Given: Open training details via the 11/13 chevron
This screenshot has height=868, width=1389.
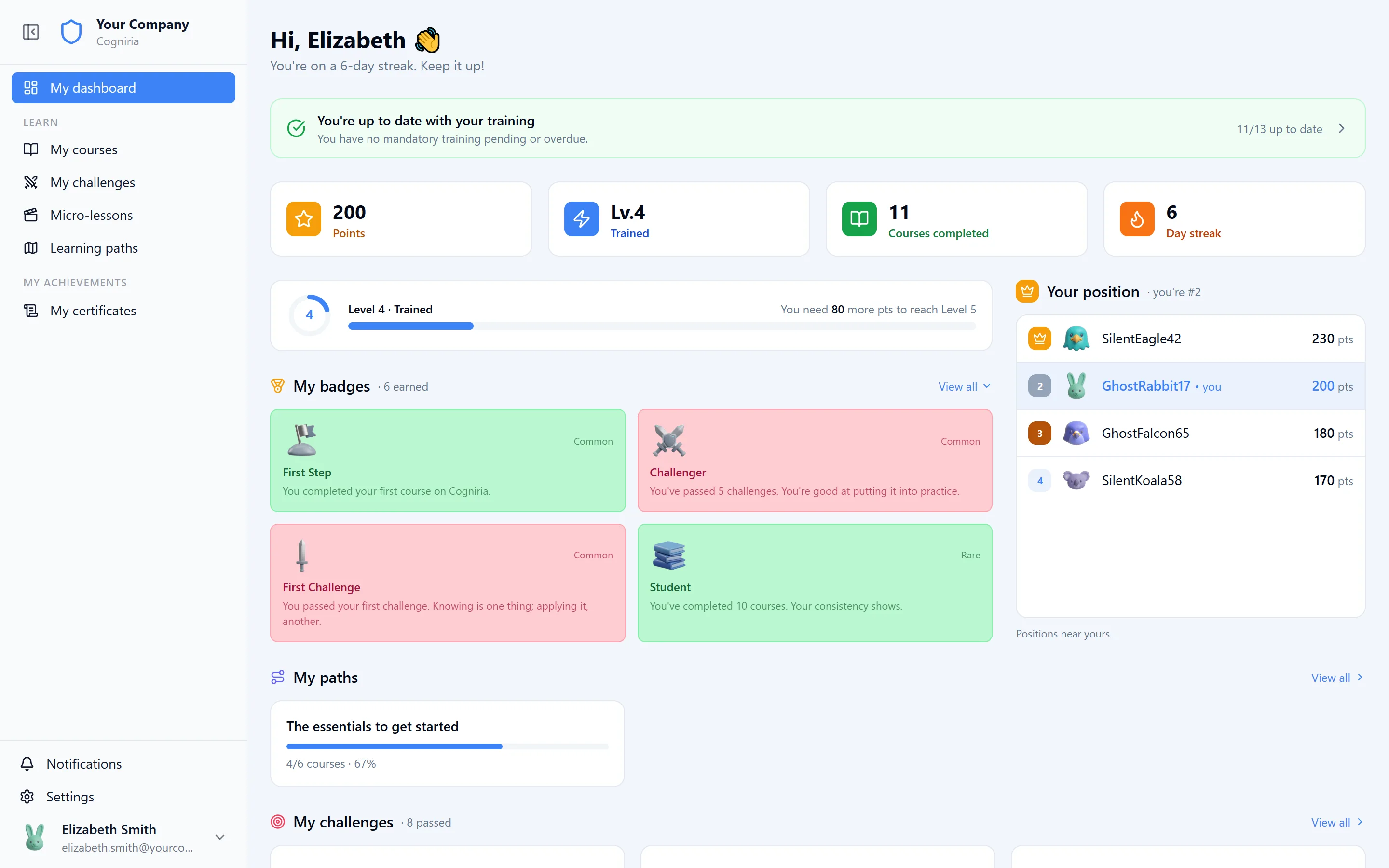Looking at the screenshot, I should 1341,129.
